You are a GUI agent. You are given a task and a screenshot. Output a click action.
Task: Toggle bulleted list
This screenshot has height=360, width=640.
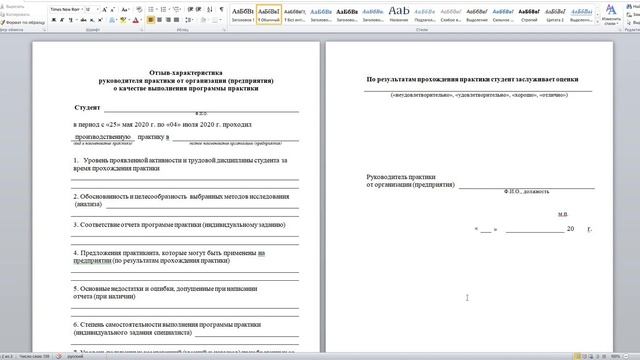point(151,9)
